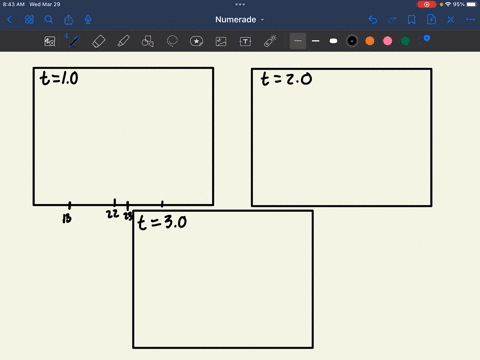Screen dimensions: 480x360
Task: Open the custom color picker
Action: [x=423, y=40]
